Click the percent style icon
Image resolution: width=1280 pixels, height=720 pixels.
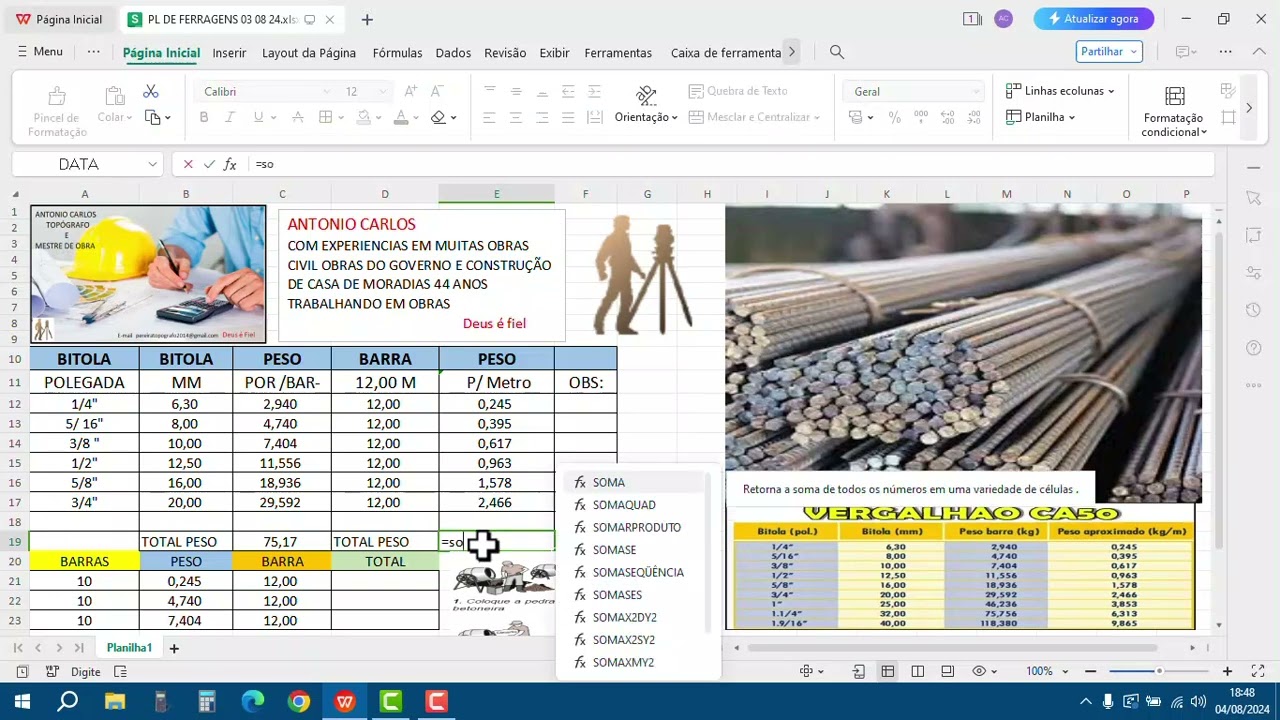pos(894,117)
